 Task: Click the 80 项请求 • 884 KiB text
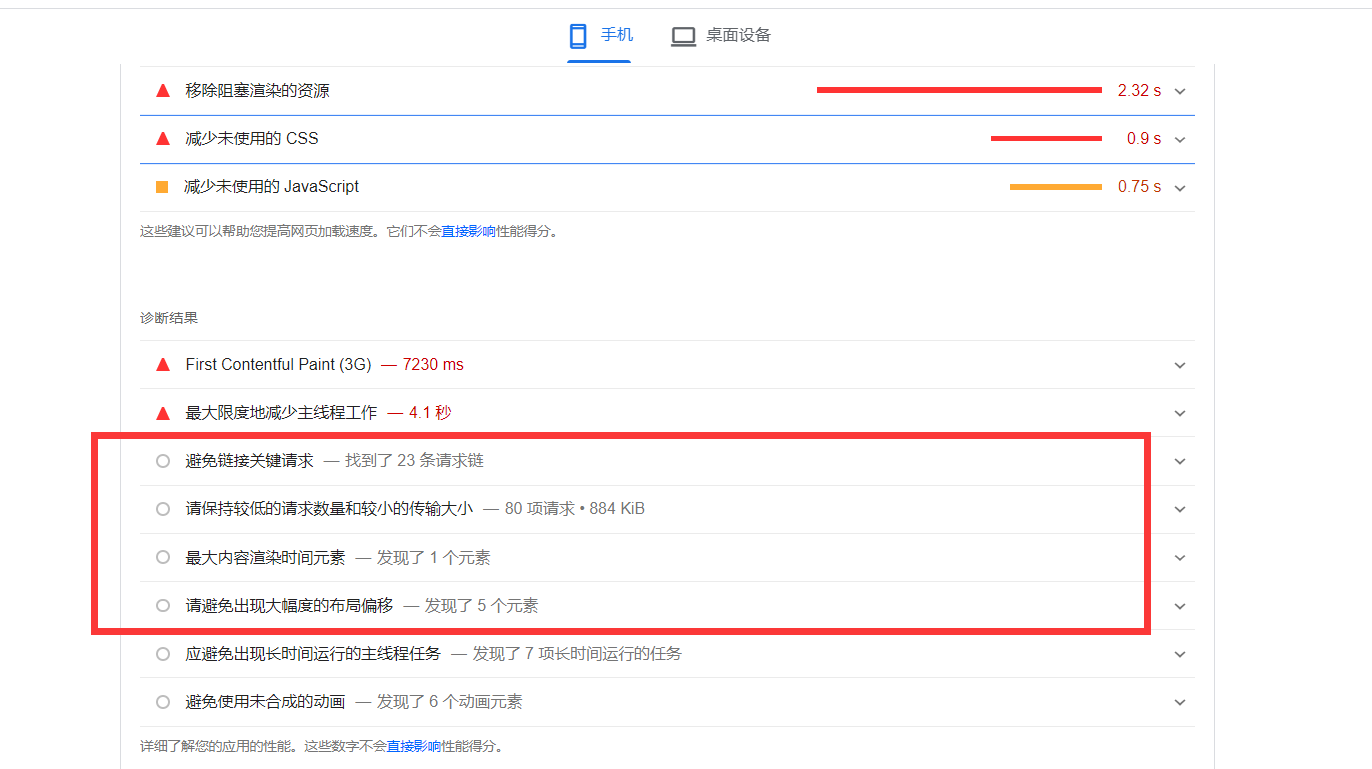(x=575, y=509)
